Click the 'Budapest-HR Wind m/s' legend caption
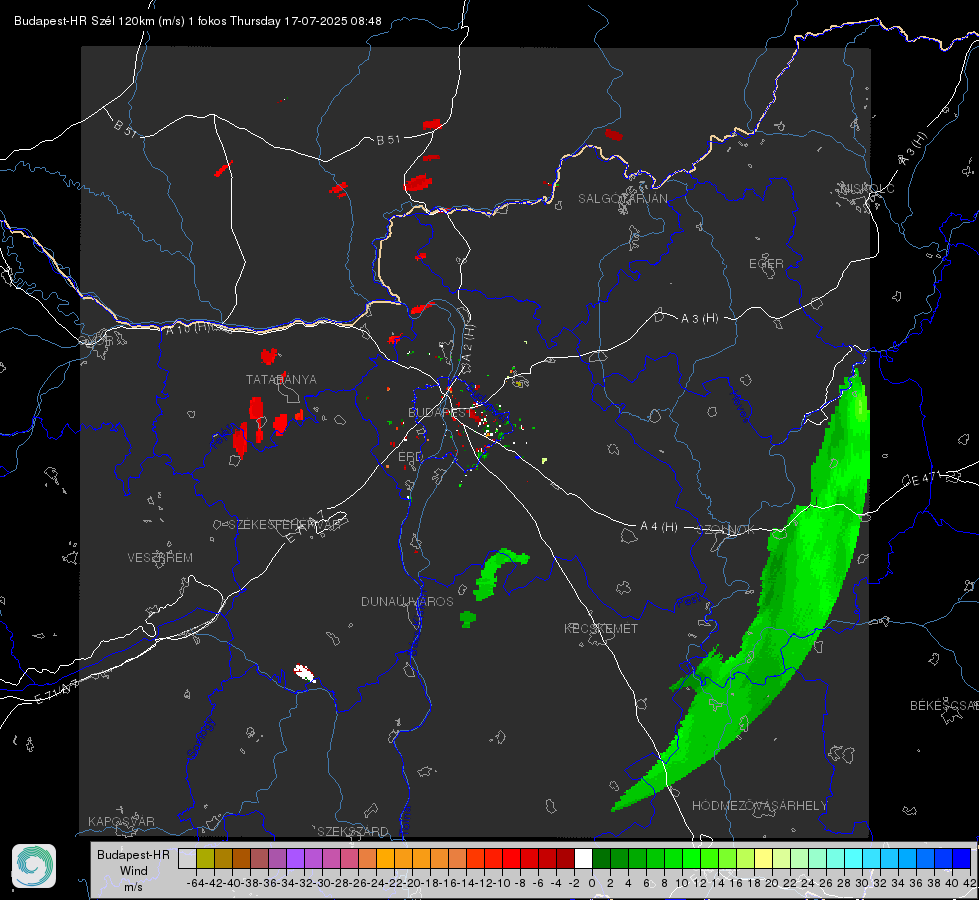This screenshot has width=979, height=900. point(134,870)
